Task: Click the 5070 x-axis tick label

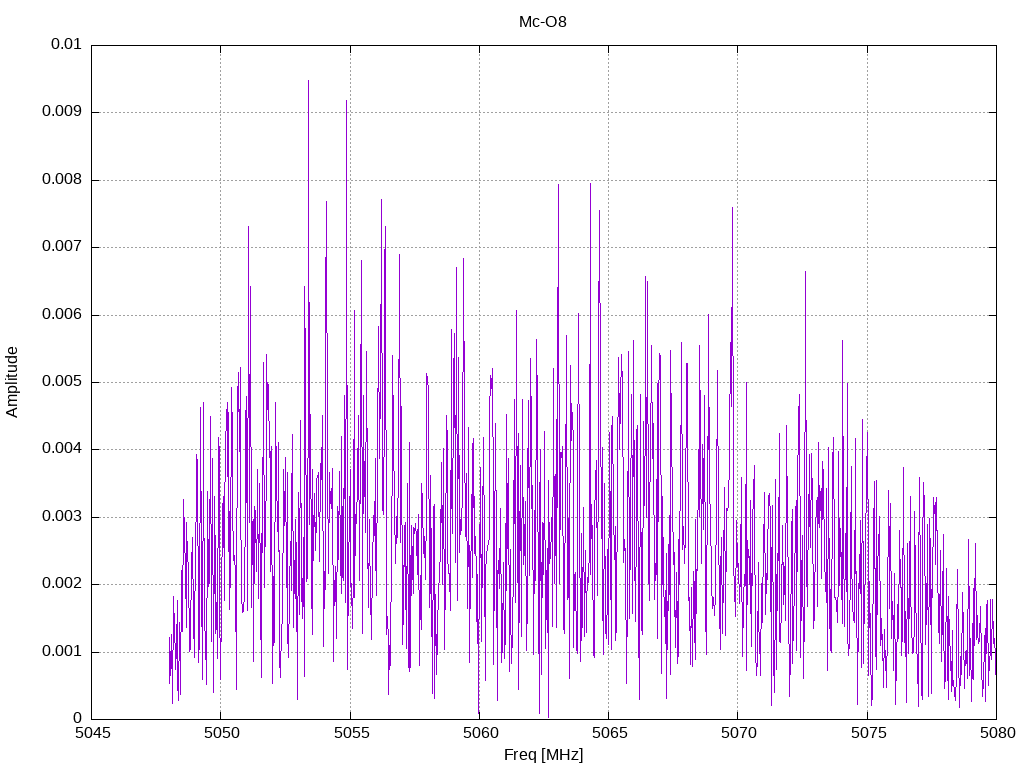Action: click(739, 733)
